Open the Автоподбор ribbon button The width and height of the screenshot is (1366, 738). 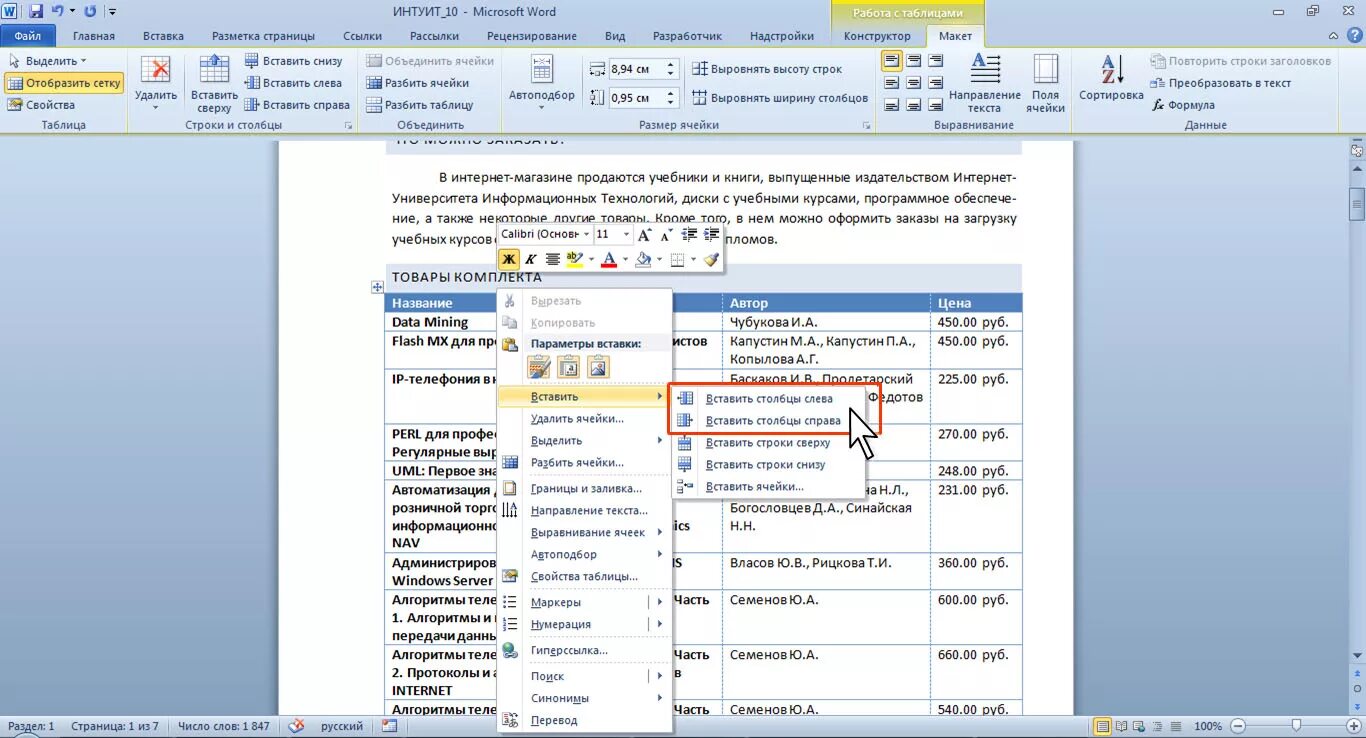542,82
